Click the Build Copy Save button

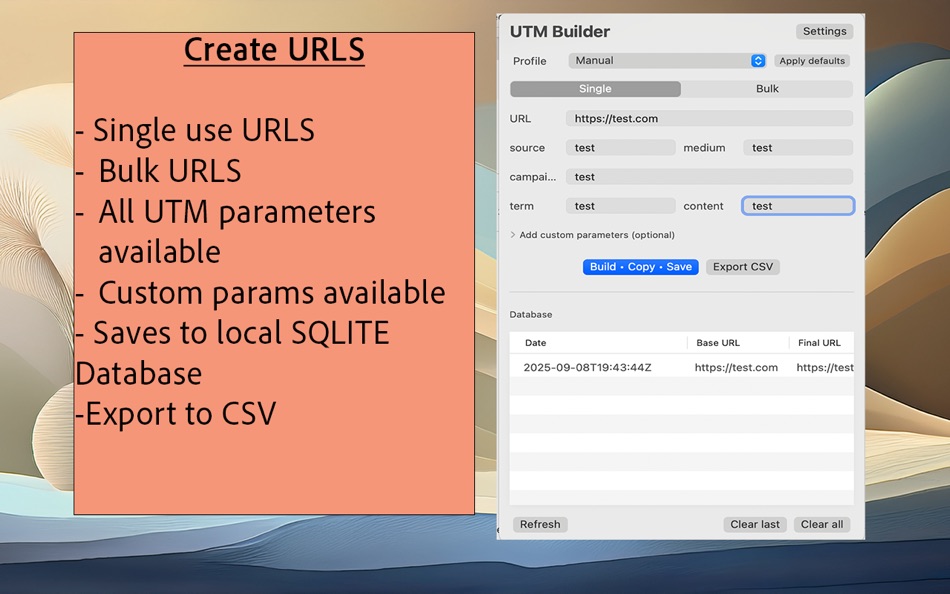click(640, 267)
